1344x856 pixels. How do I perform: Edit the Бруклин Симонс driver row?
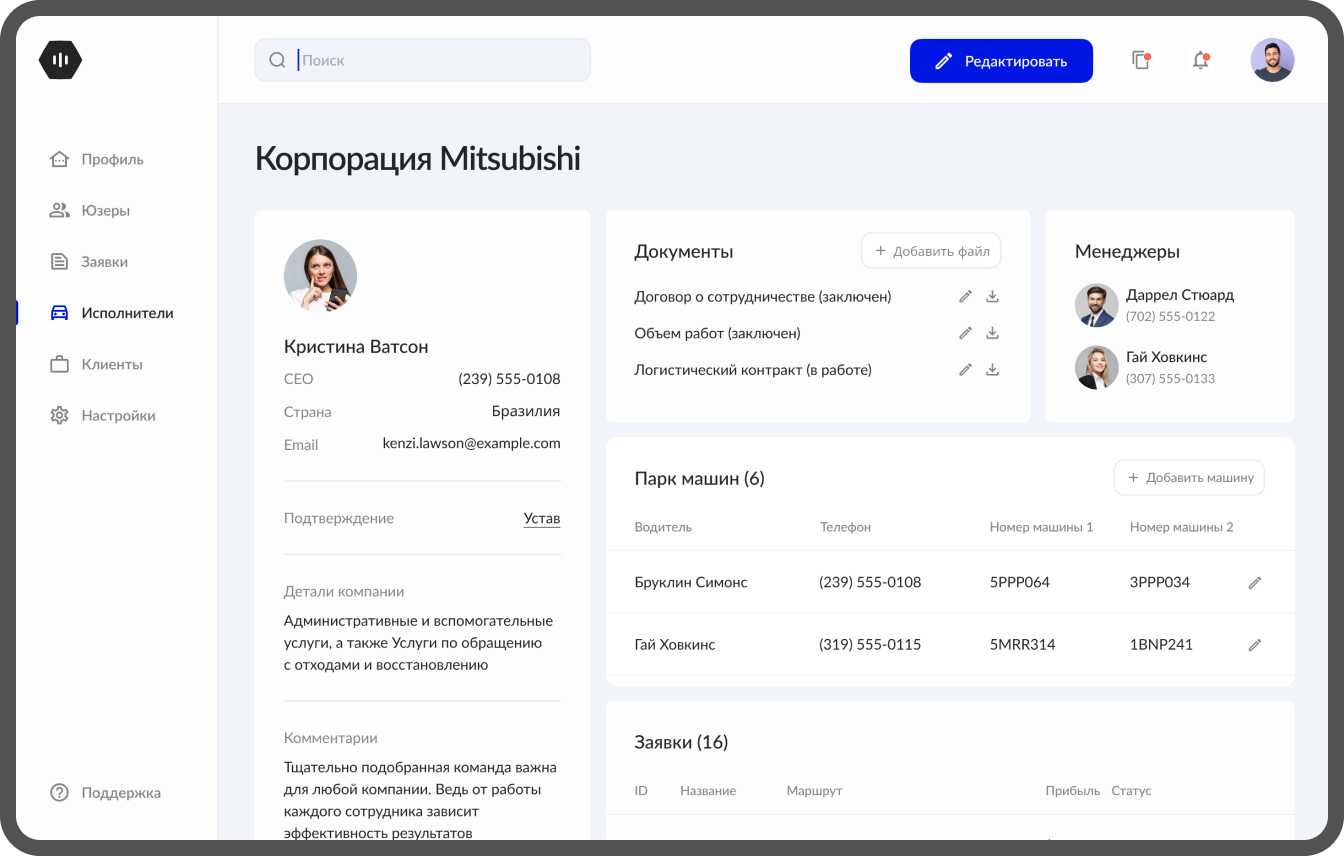click(x=1255, y=582)
